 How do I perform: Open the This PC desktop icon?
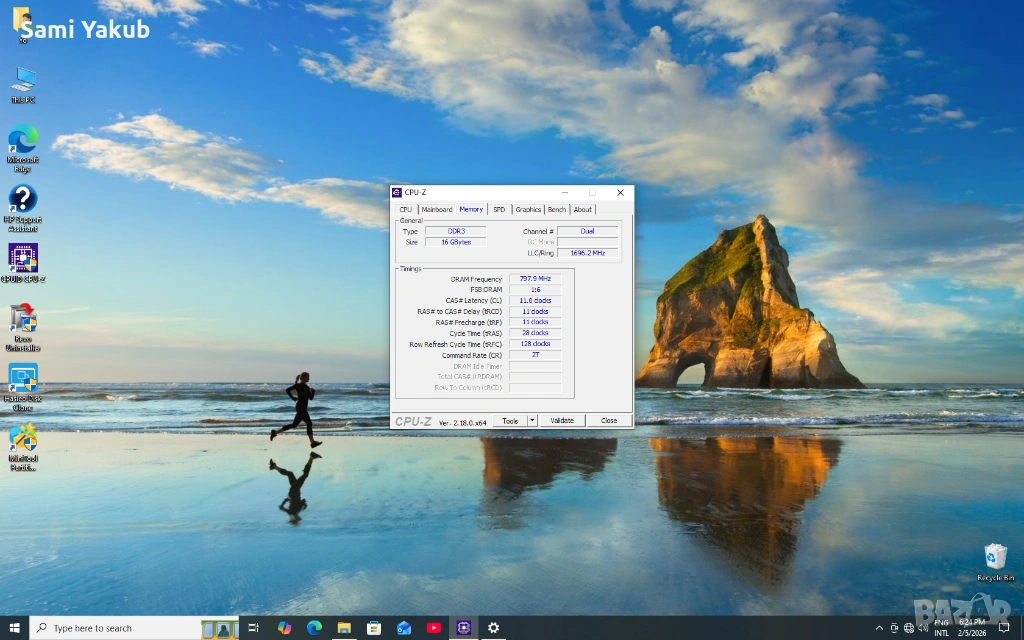(23, 81)
